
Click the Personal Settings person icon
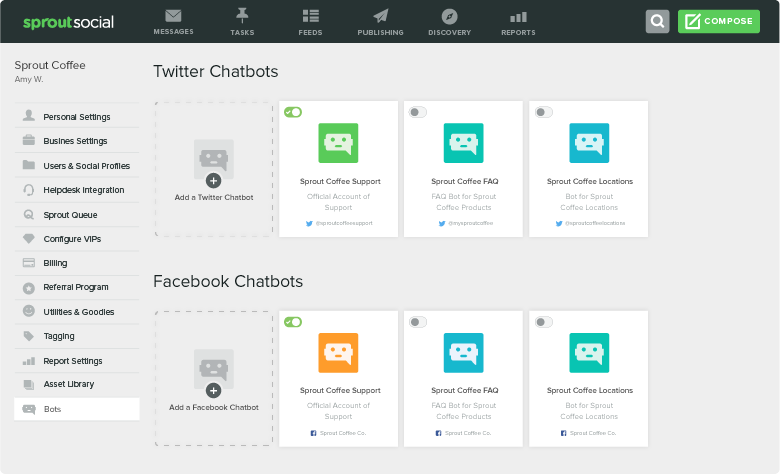(x=29, y=115)
